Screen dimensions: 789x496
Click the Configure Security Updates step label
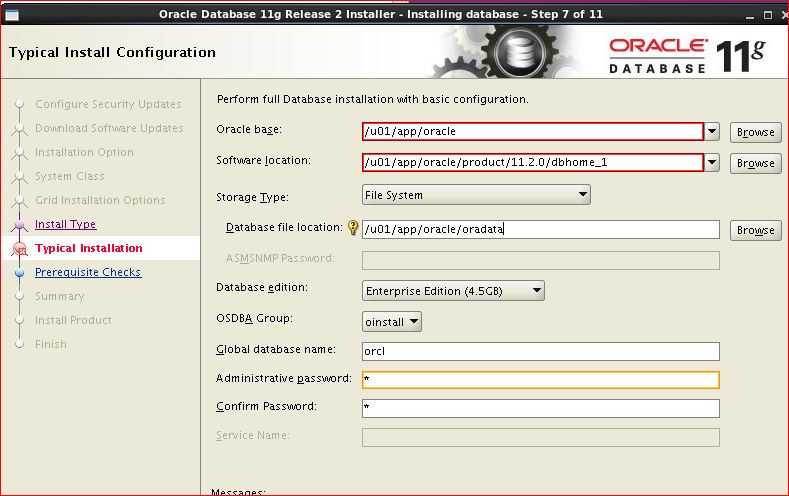pyautogui.click(x=108, y=104)
